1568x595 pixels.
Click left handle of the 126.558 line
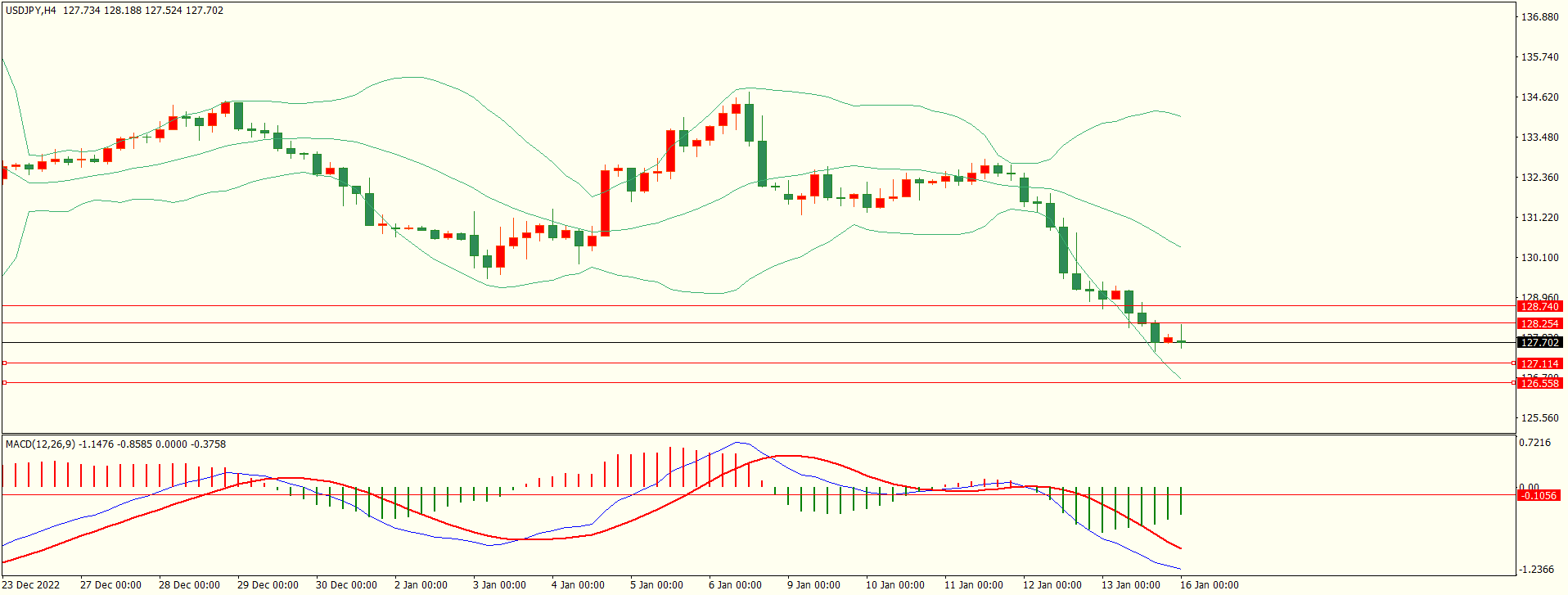[x=4, y=382]
